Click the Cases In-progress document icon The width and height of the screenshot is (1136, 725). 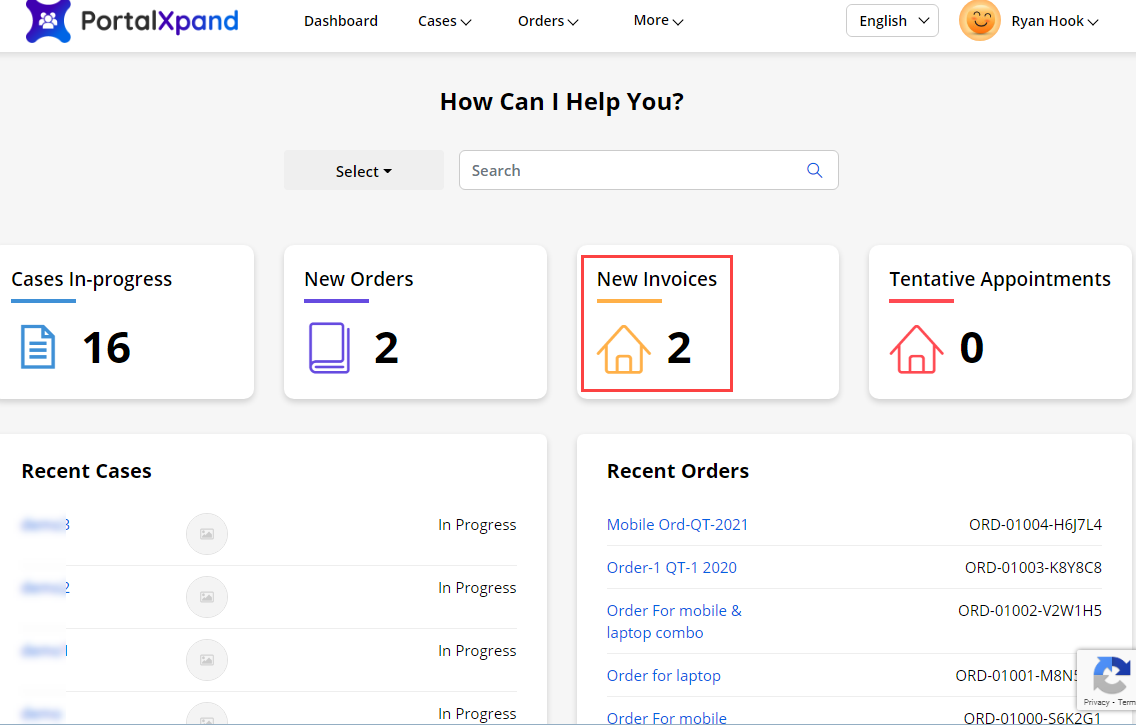tap(39, 347)
